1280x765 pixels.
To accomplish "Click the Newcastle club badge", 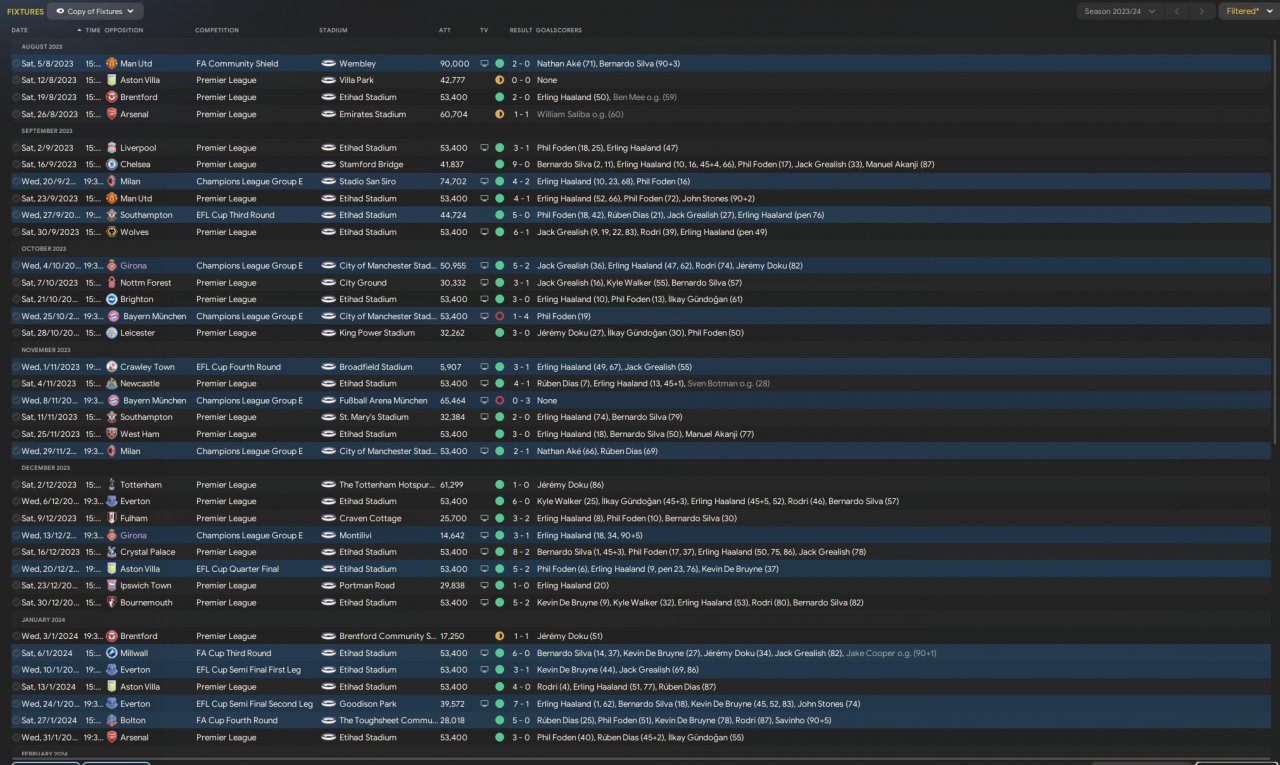I will coord(112,384).
